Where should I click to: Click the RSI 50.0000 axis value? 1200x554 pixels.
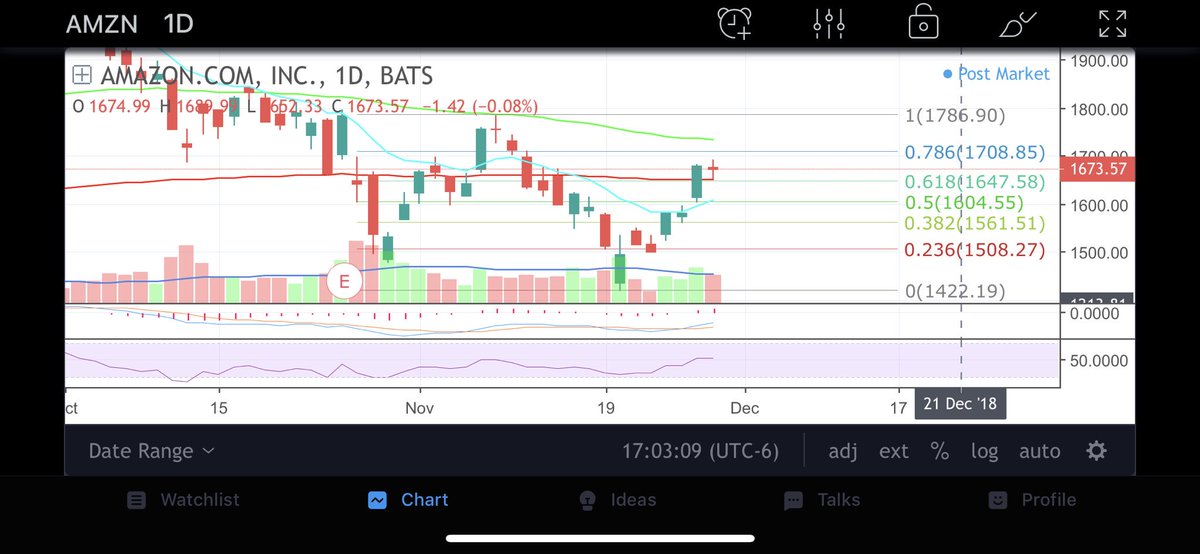click(1098, 360)
